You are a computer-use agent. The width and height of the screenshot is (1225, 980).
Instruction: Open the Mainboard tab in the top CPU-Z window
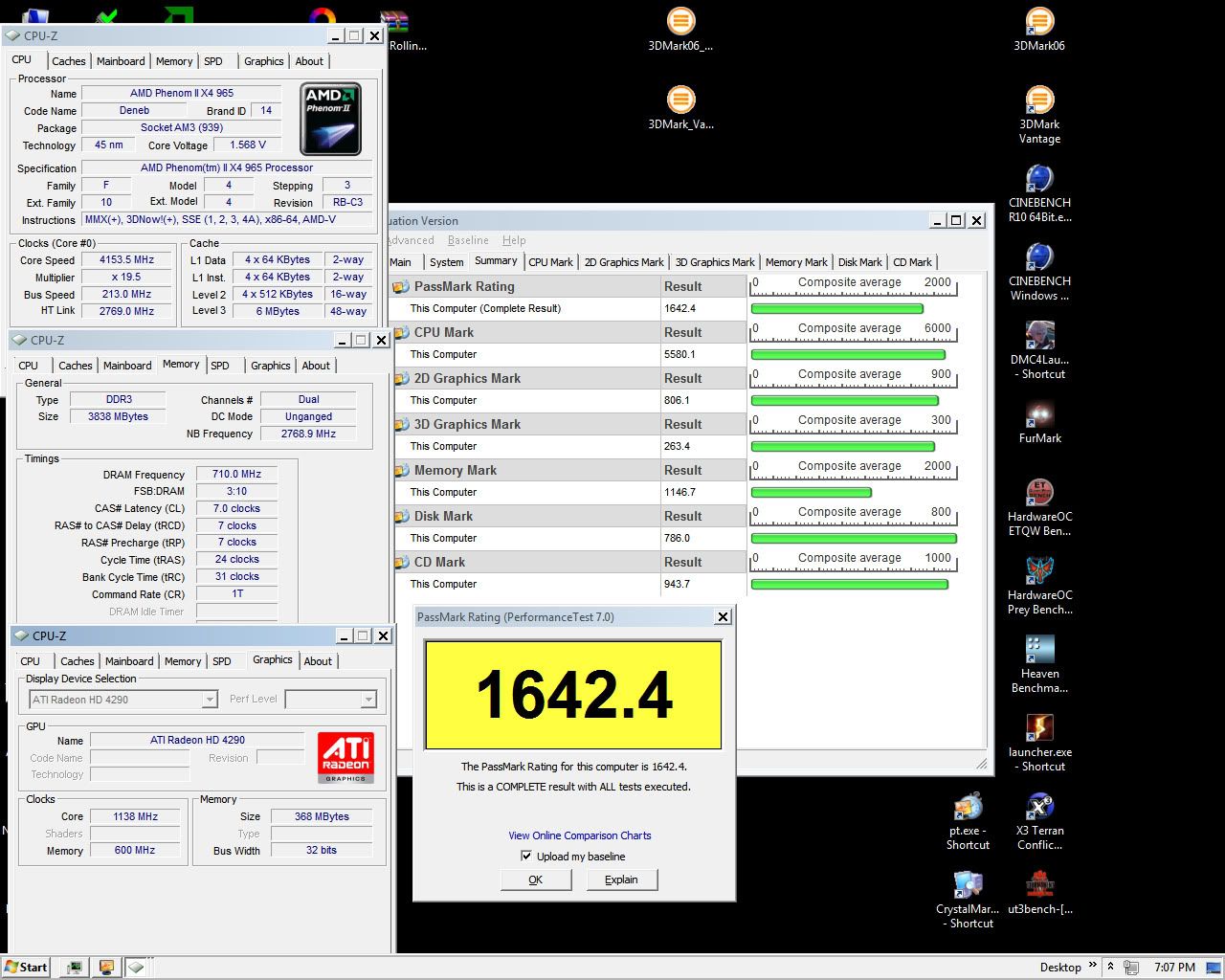[x=121, y=61]
